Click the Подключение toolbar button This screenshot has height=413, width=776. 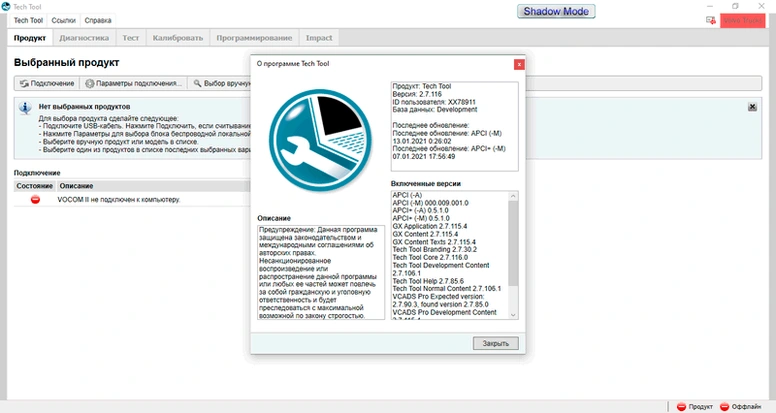[x=47, y=83]
